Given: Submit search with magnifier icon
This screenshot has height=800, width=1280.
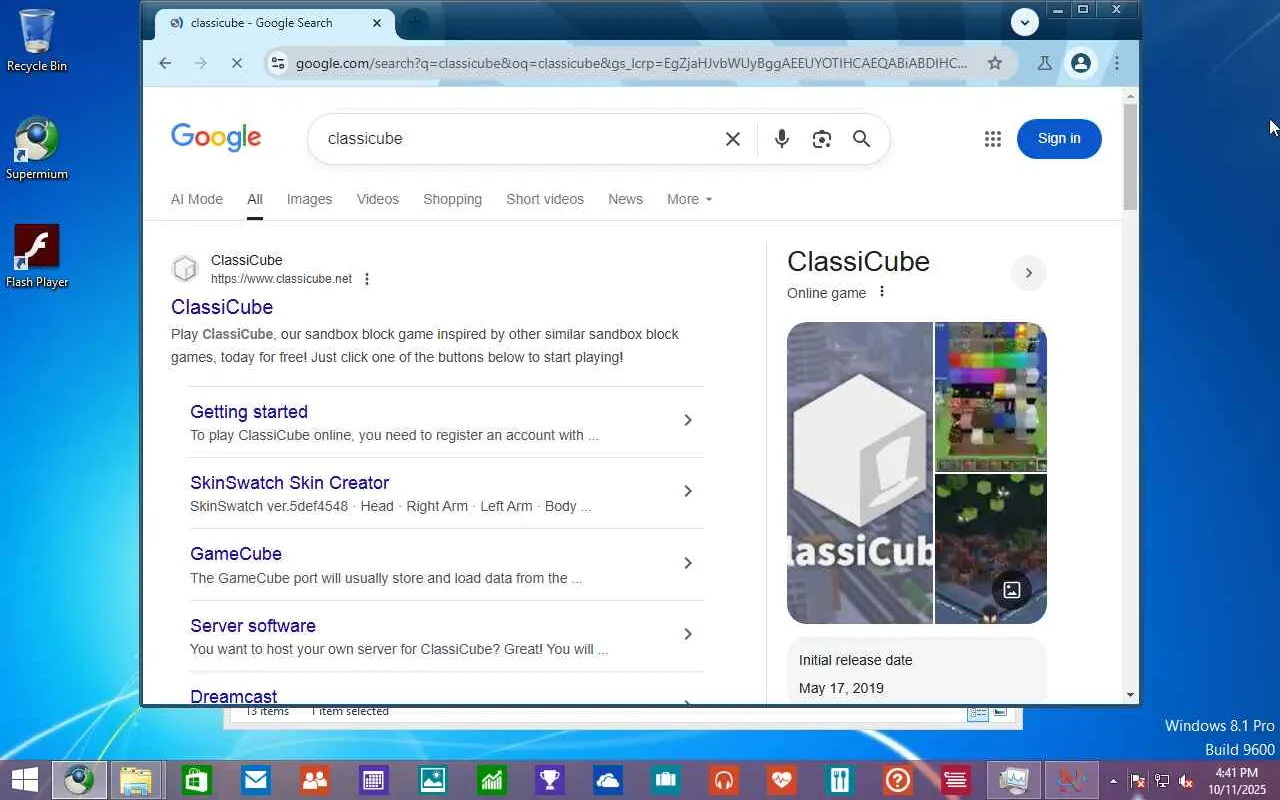Looking at the screenshot, I should [862, 139].
